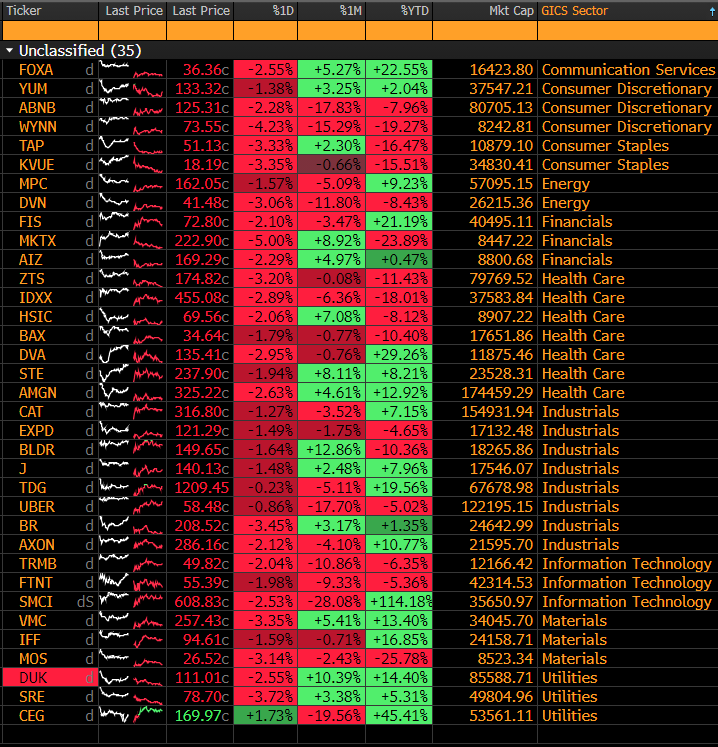
Task: Click the MKTX -5.00% daily change cell
Action: [265, 241]
